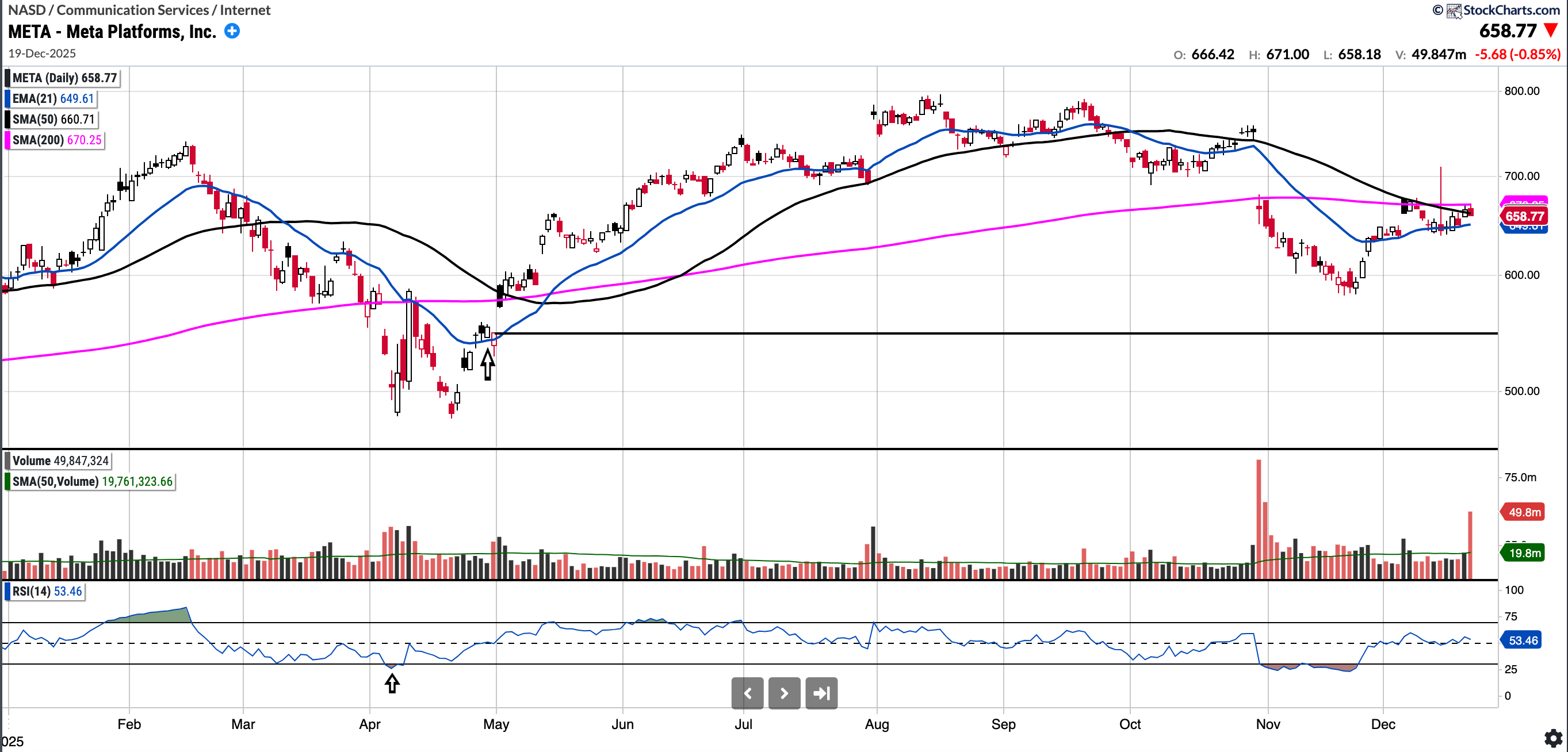
Task: Click the next period right arrow button
Action: coord(784,693)
